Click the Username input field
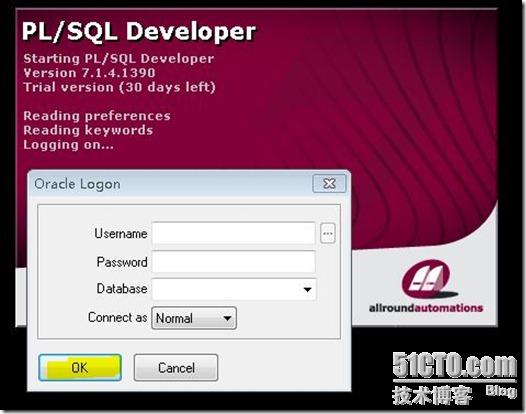The image size is (526, 414). point(233,233)
